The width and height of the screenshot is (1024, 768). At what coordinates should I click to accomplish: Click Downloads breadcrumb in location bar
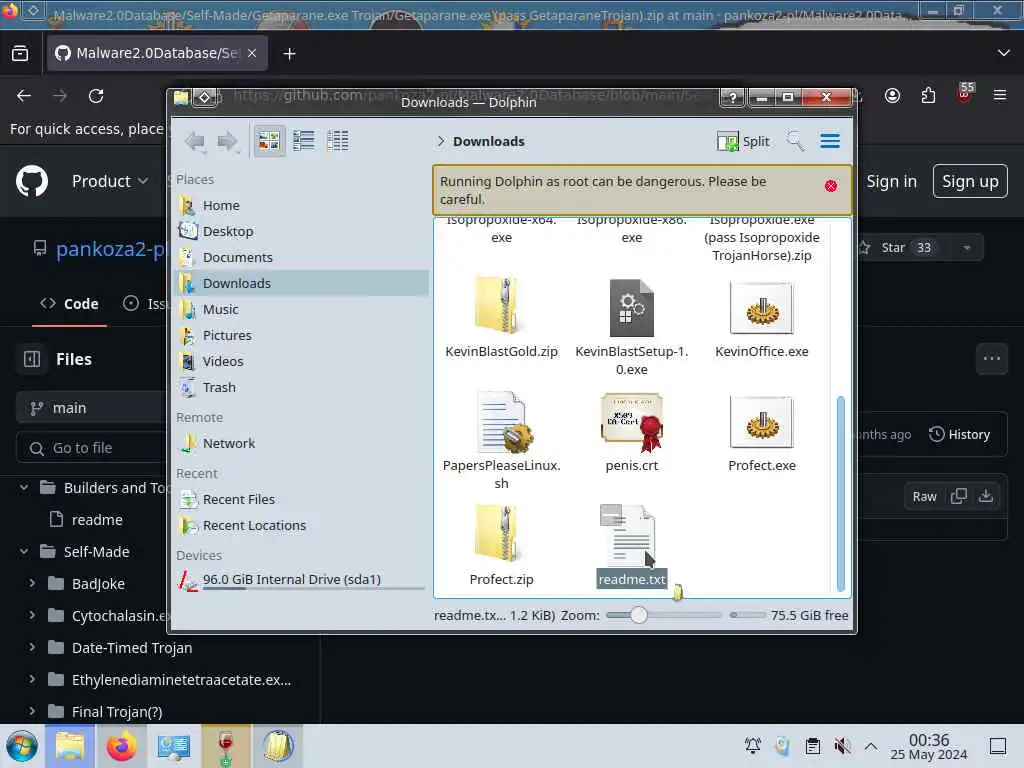coord(488,142)
